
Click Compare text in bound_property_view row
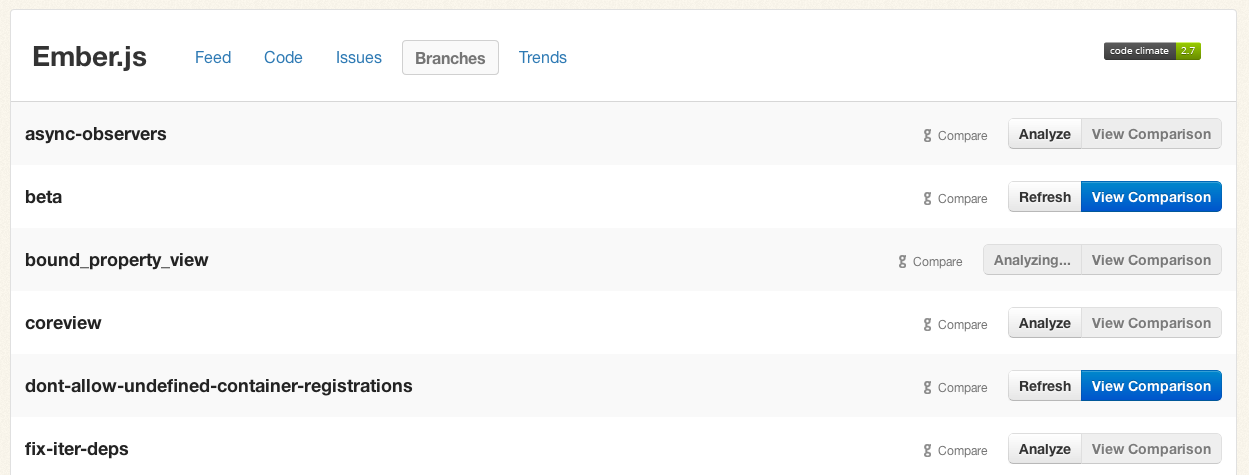937,262
